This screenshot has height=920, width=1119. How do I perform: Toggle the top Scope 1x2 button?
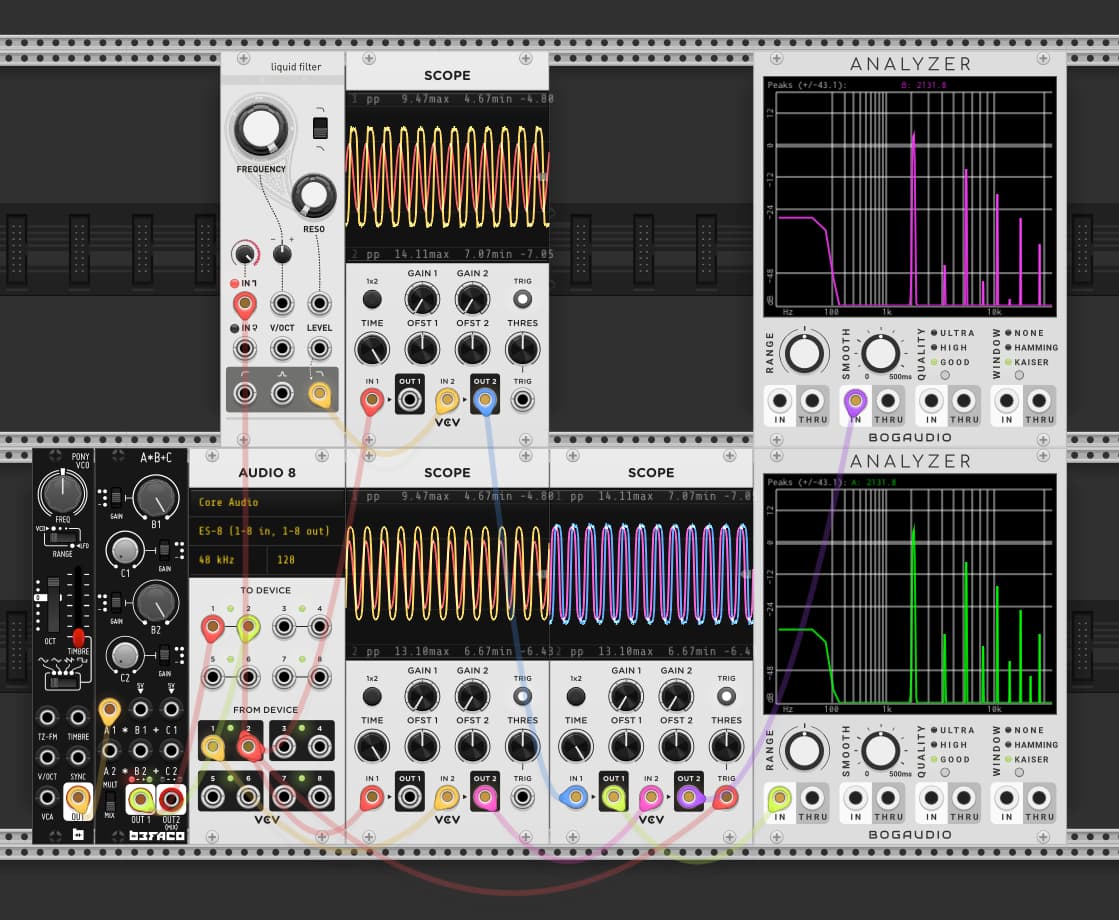pos(372,300)
